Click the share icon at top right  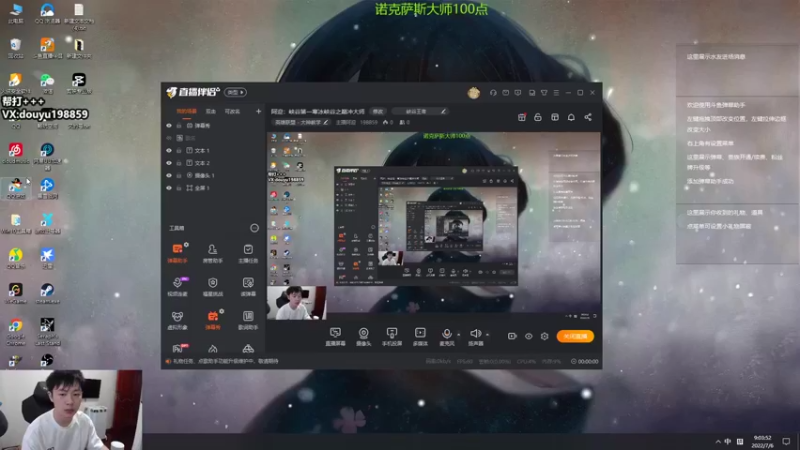[588, 117]
